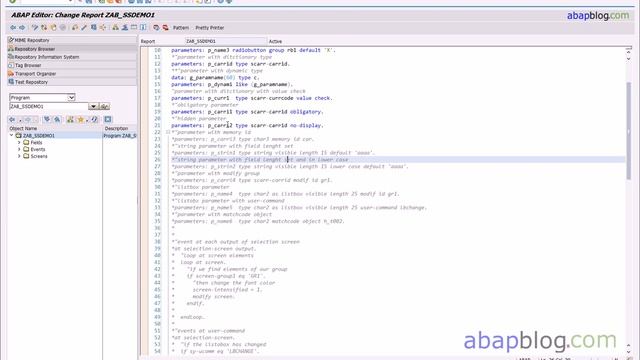
Task: Click line number 54 in the gutter
Action: click(x=157, y=351)
